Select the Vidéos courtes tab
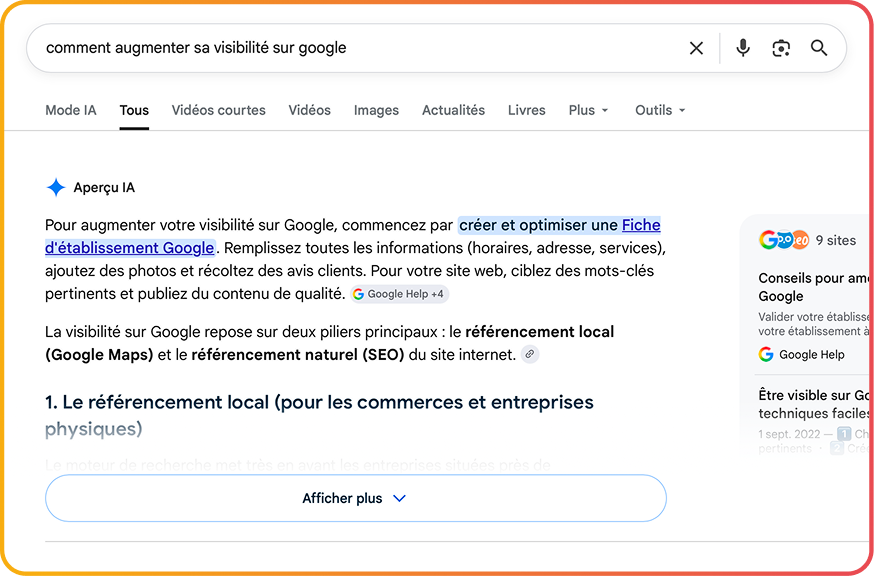The width and height of the screenshot is (874, 576). pyautogui.click(x=218, y=110)
